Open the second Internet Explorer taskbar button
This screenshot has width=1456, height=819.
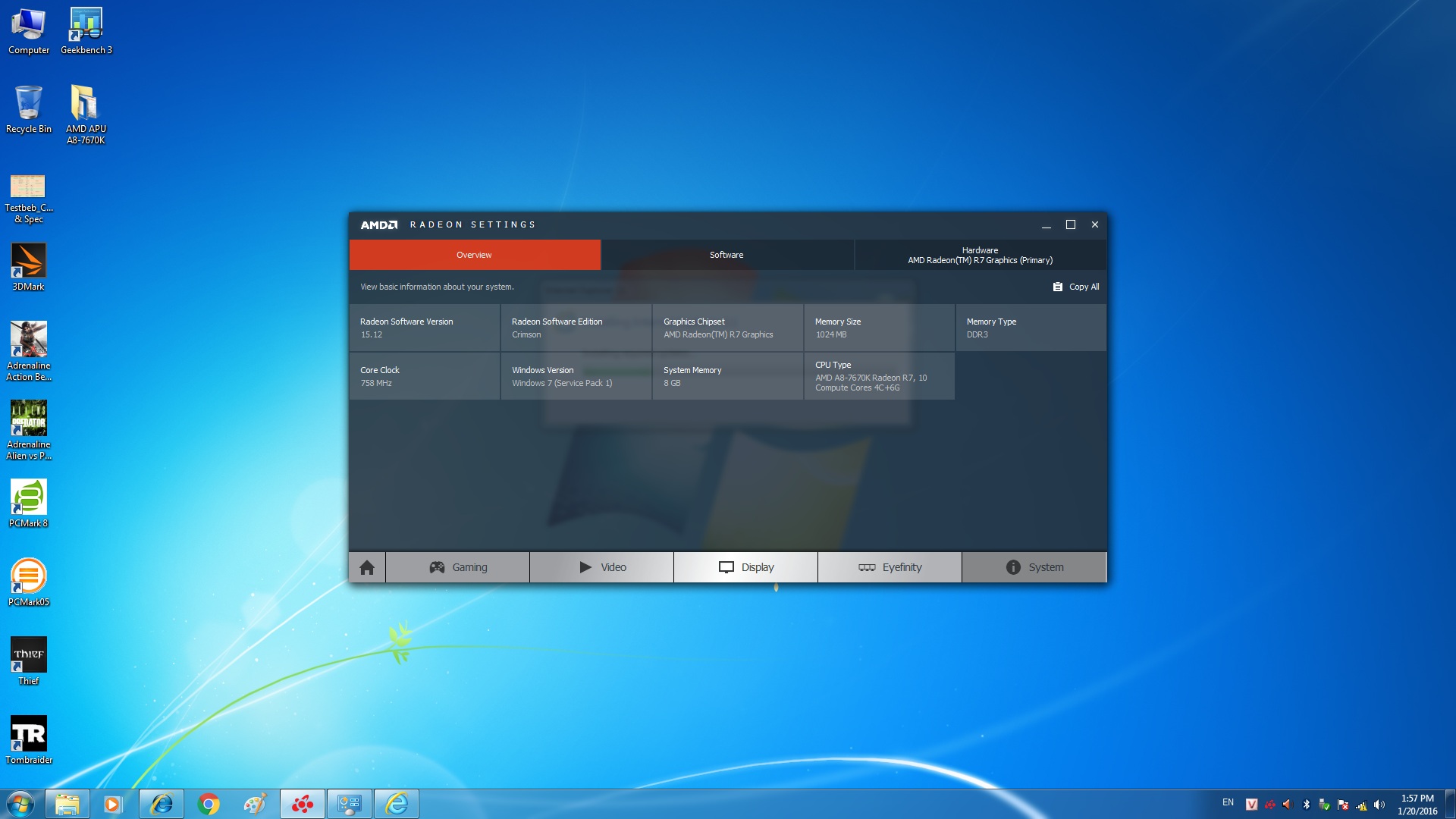[397, 804]
